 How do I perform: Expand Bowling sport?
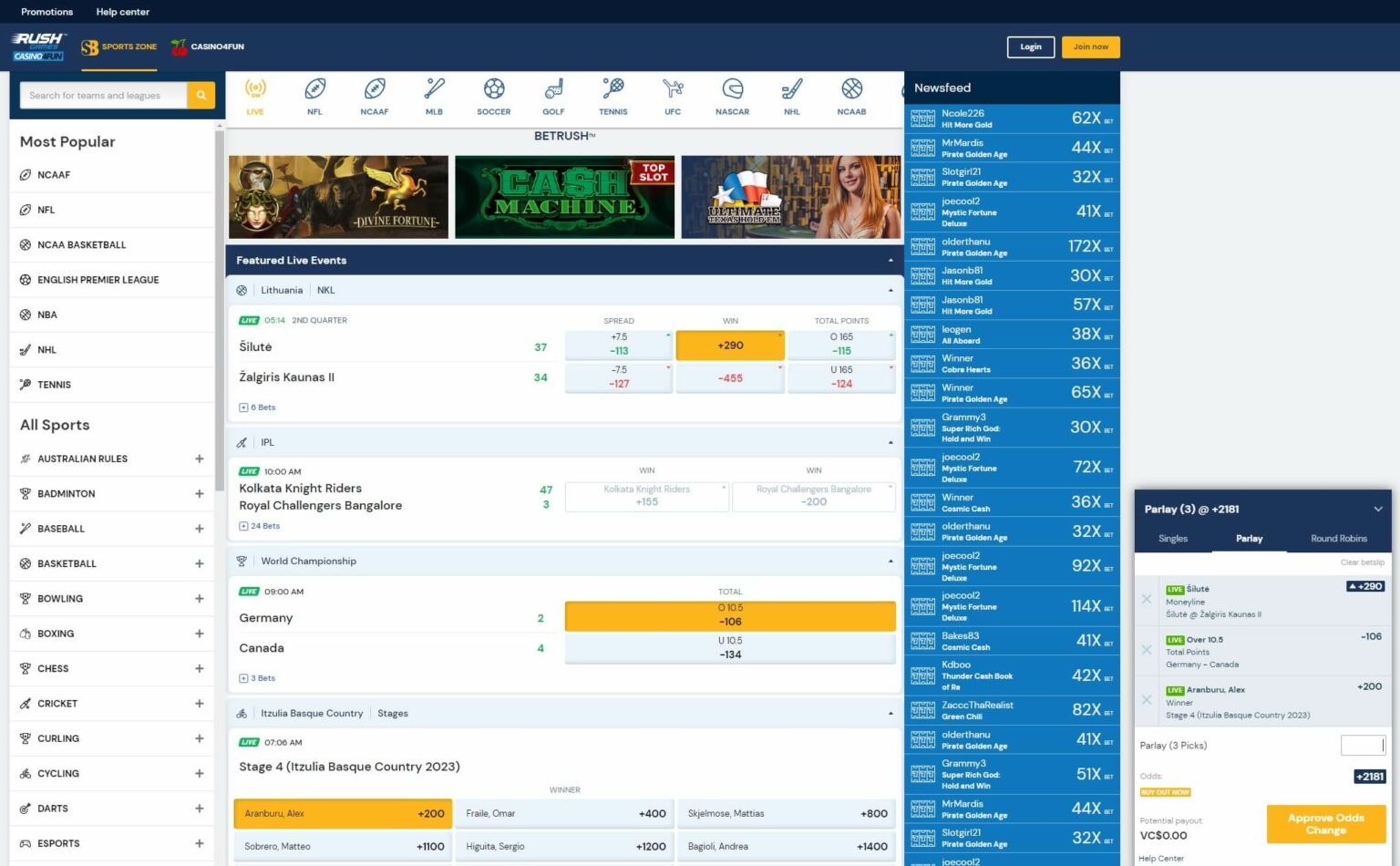coord(199,599)
